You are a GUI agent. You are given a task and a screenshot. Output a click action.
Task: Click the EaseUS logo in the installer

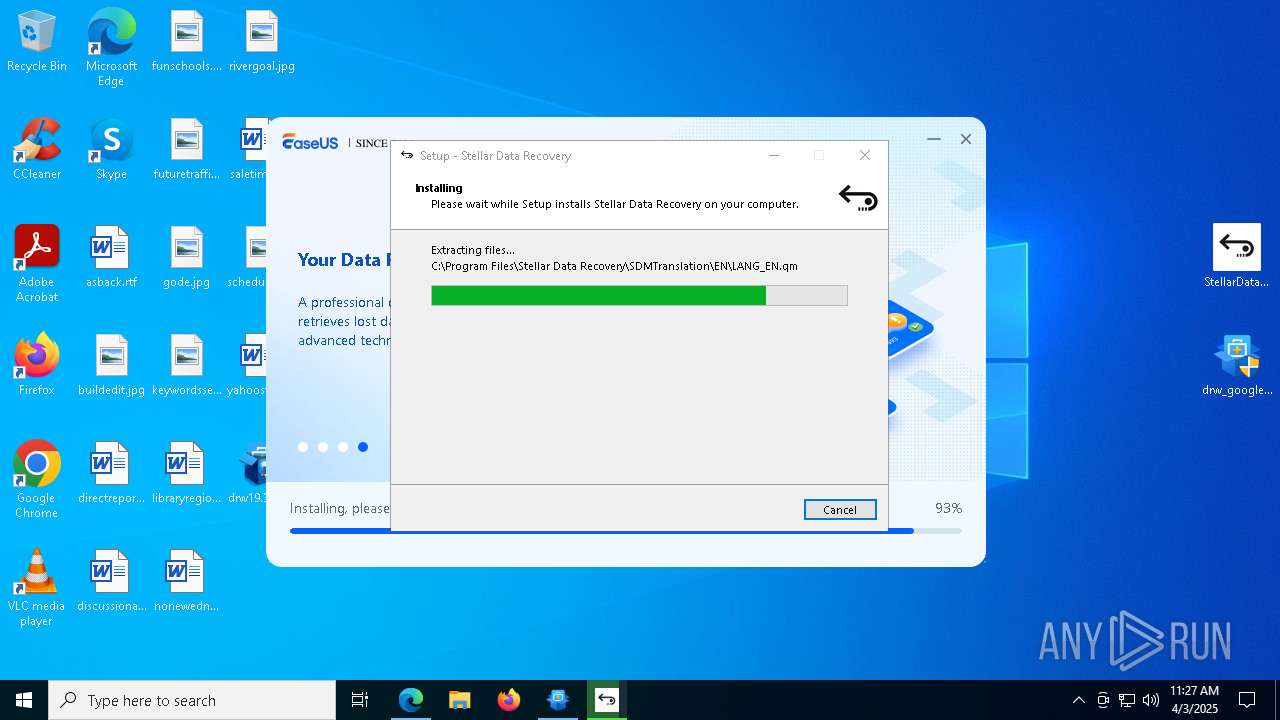click(310, 142)
